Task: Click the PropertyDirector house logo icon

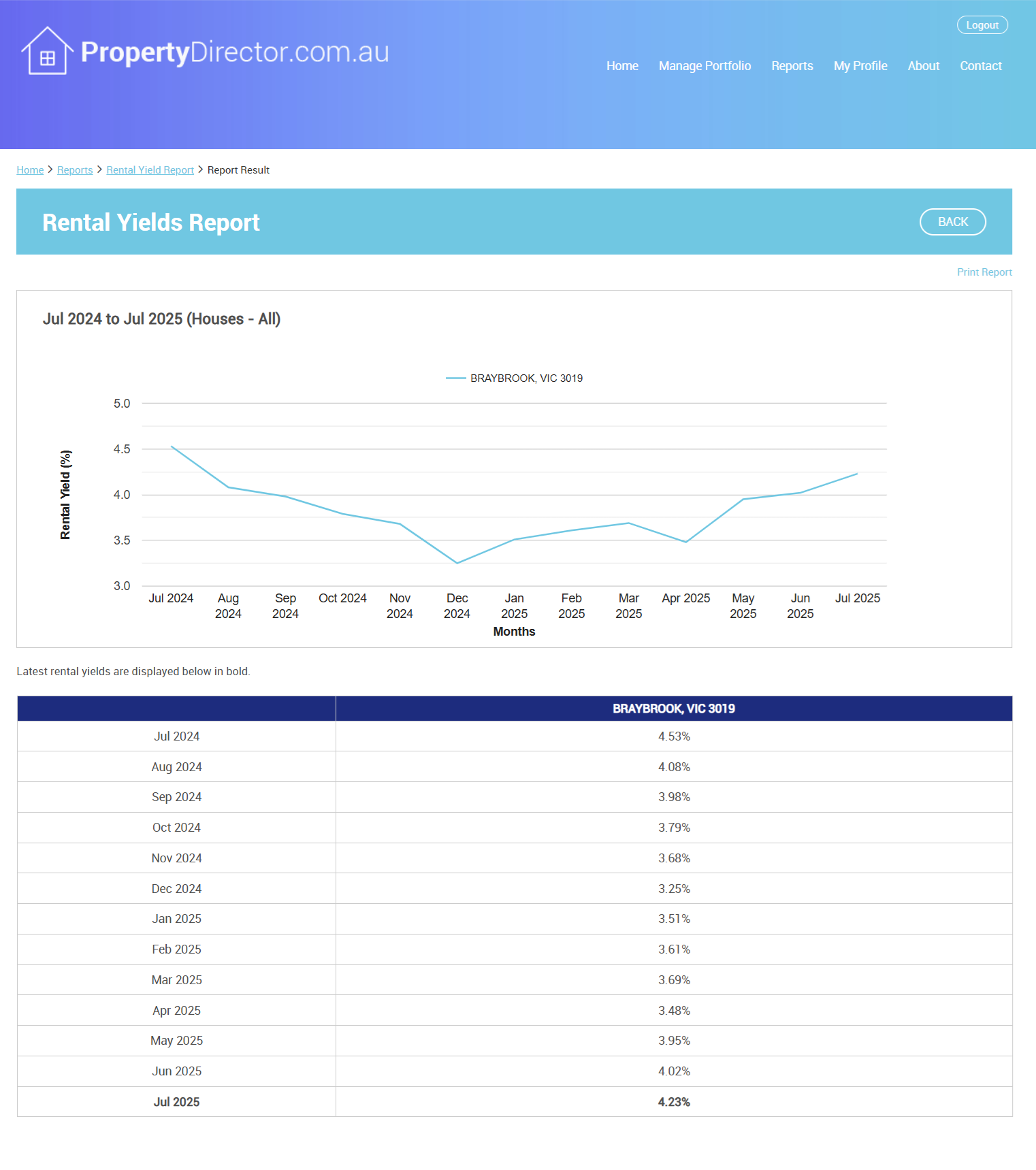Action: (47, 51)
